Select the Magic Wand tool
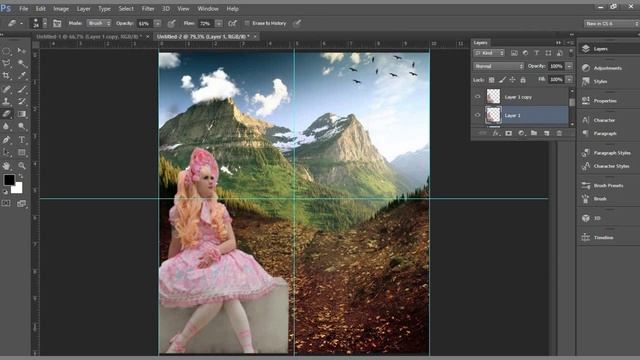This screenshot has width=640, height=360. [22, 64]
